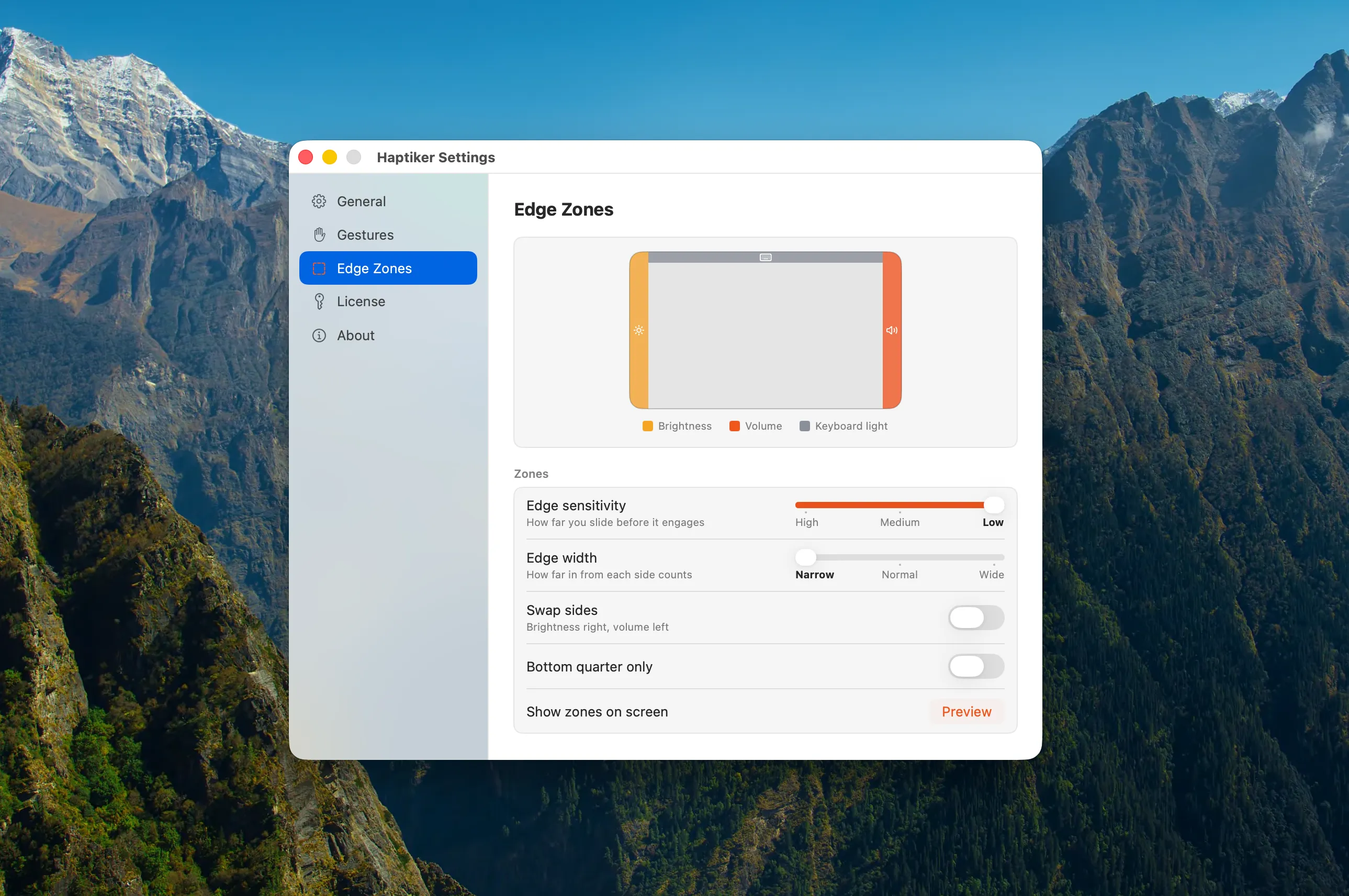Click the Edge sensitivity slider thumb

coord(994,505)
